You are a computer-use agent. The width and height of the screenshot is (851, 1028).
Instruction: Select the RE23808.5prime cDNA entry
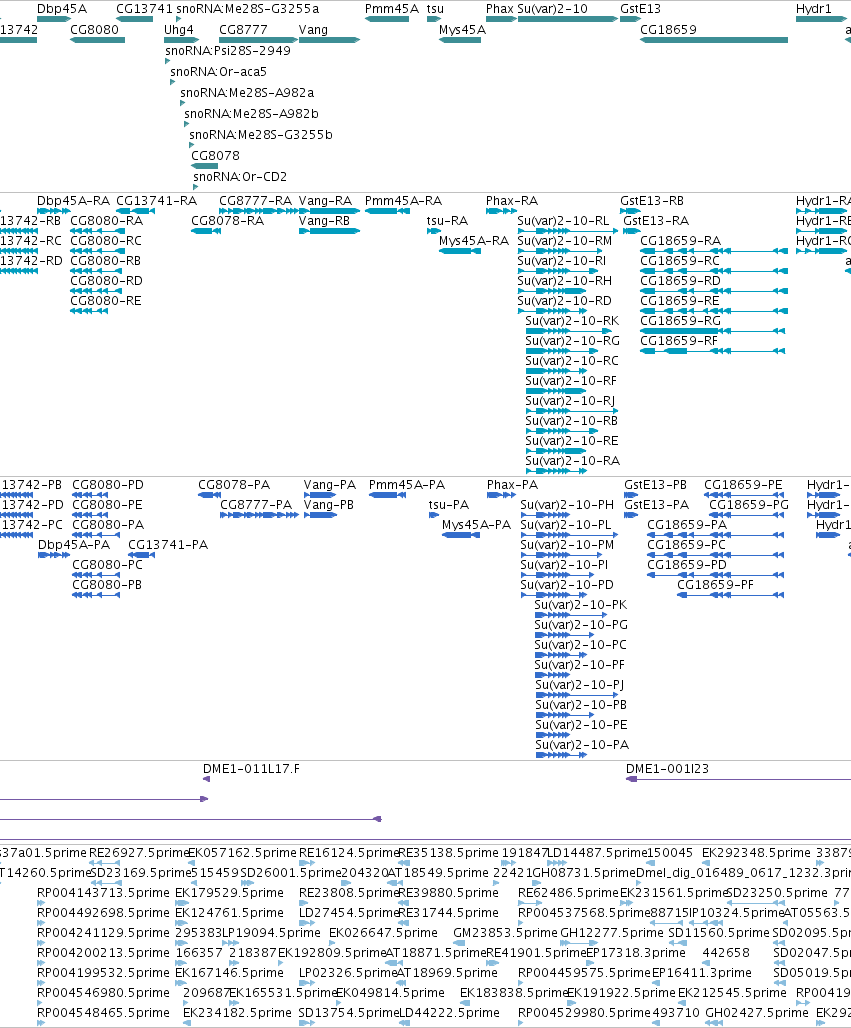click(x=349, y=893)
